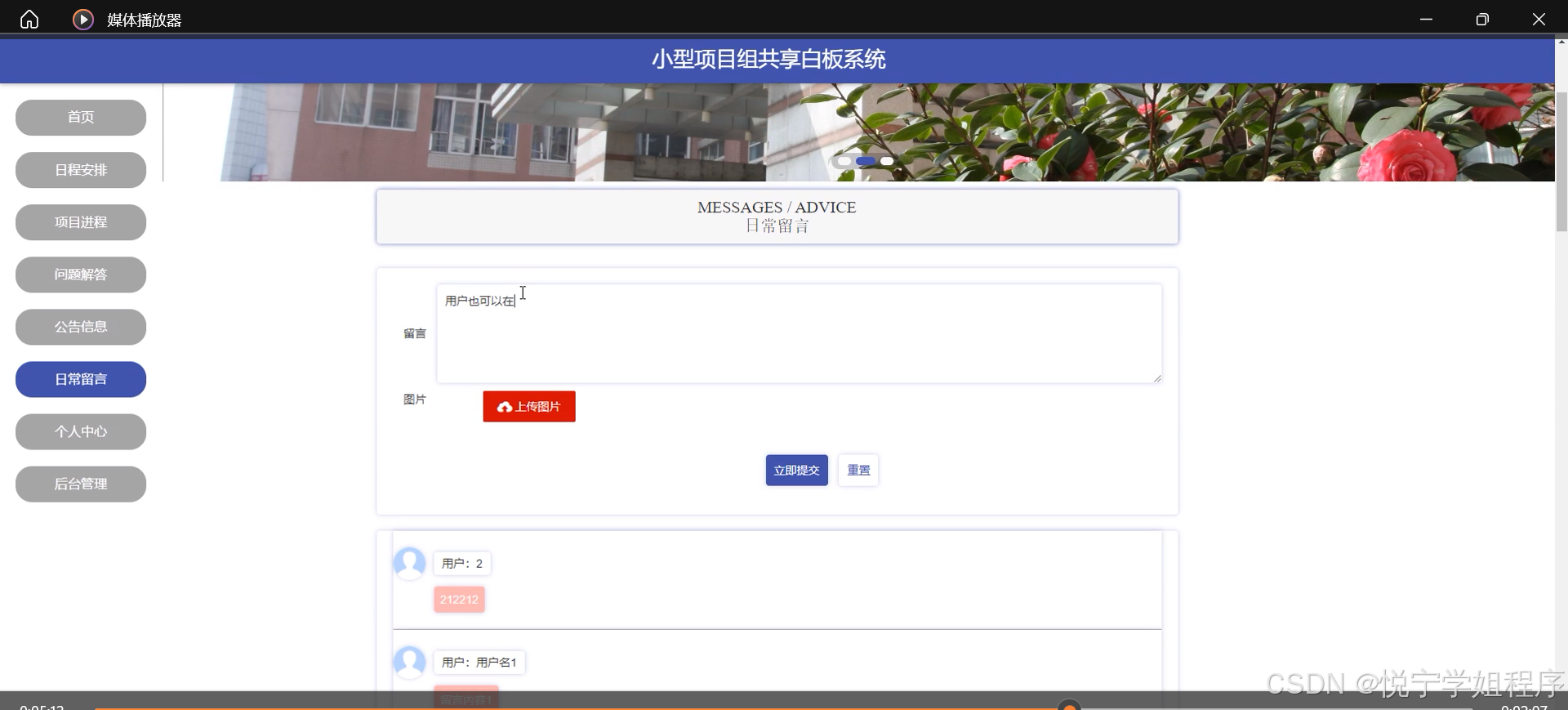
Task: Select the 日常留言 sidebar item
Action: 81,379
